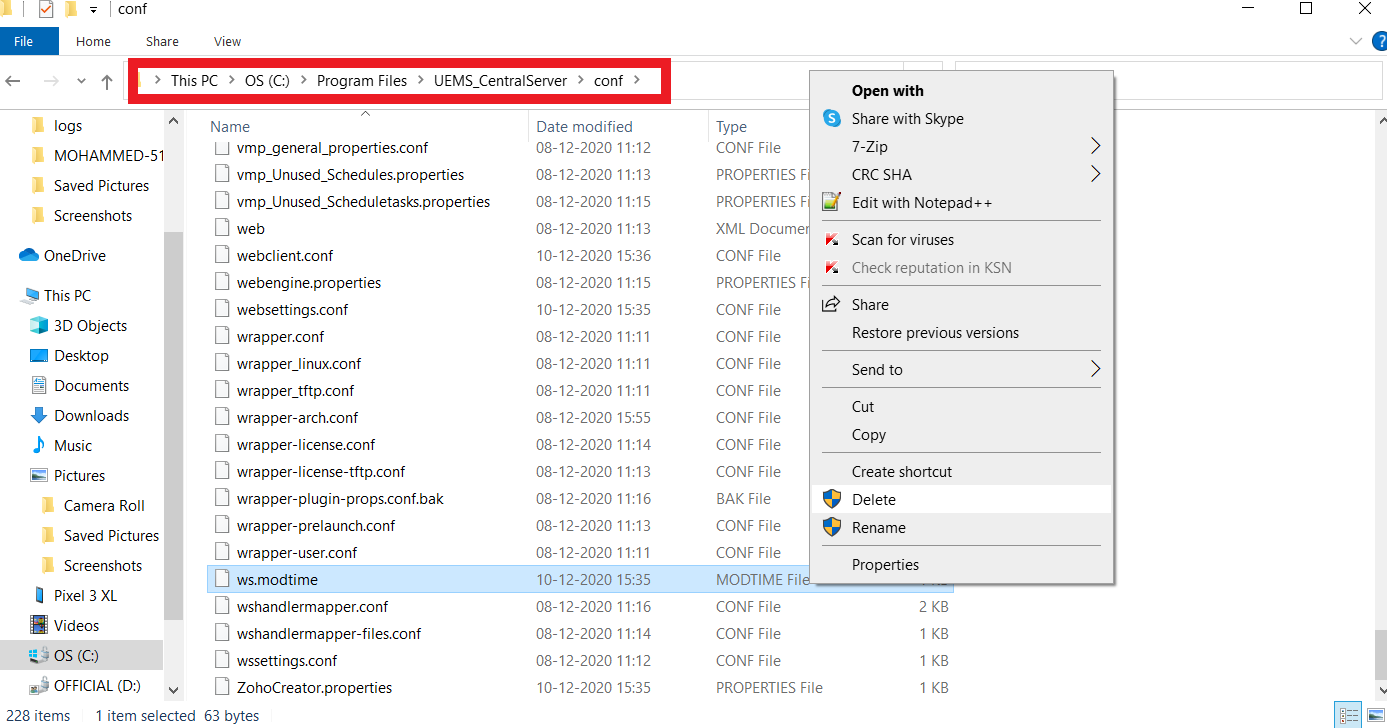1387x728 pixels.
Task: Click the Up one level arrow
Action: [107, 82]
